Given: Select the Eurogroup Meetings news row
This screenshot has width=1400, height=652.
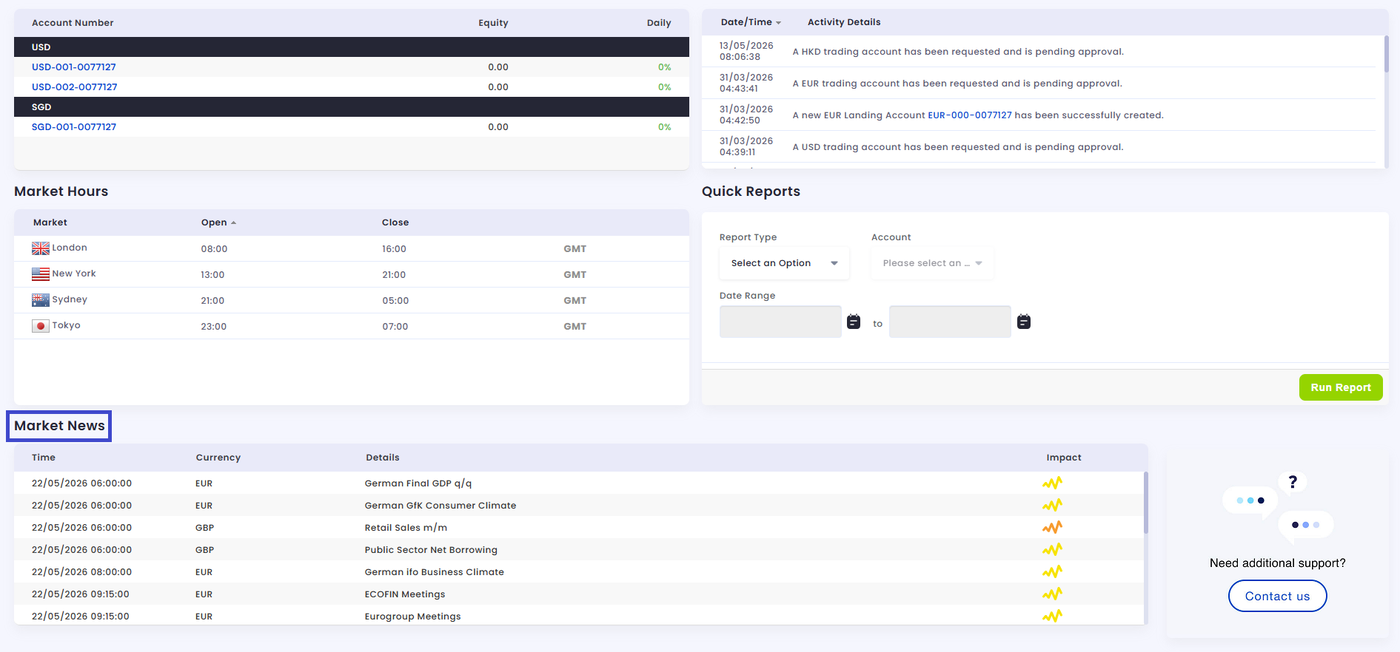Looking at the screenshot, I should click(x=580, y=615).
